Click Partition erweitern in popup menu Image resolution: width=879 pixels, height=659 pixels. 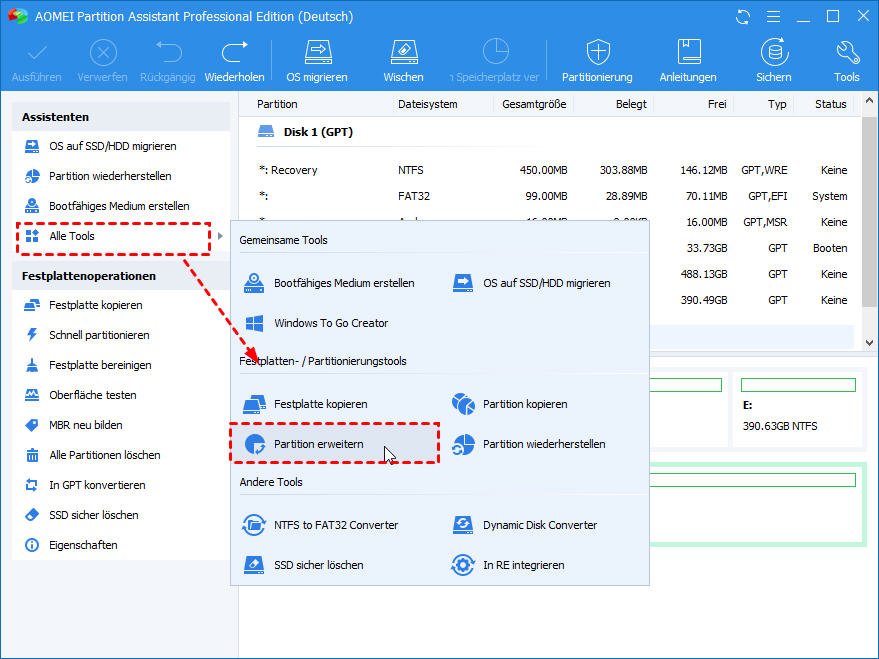[334, 444]
